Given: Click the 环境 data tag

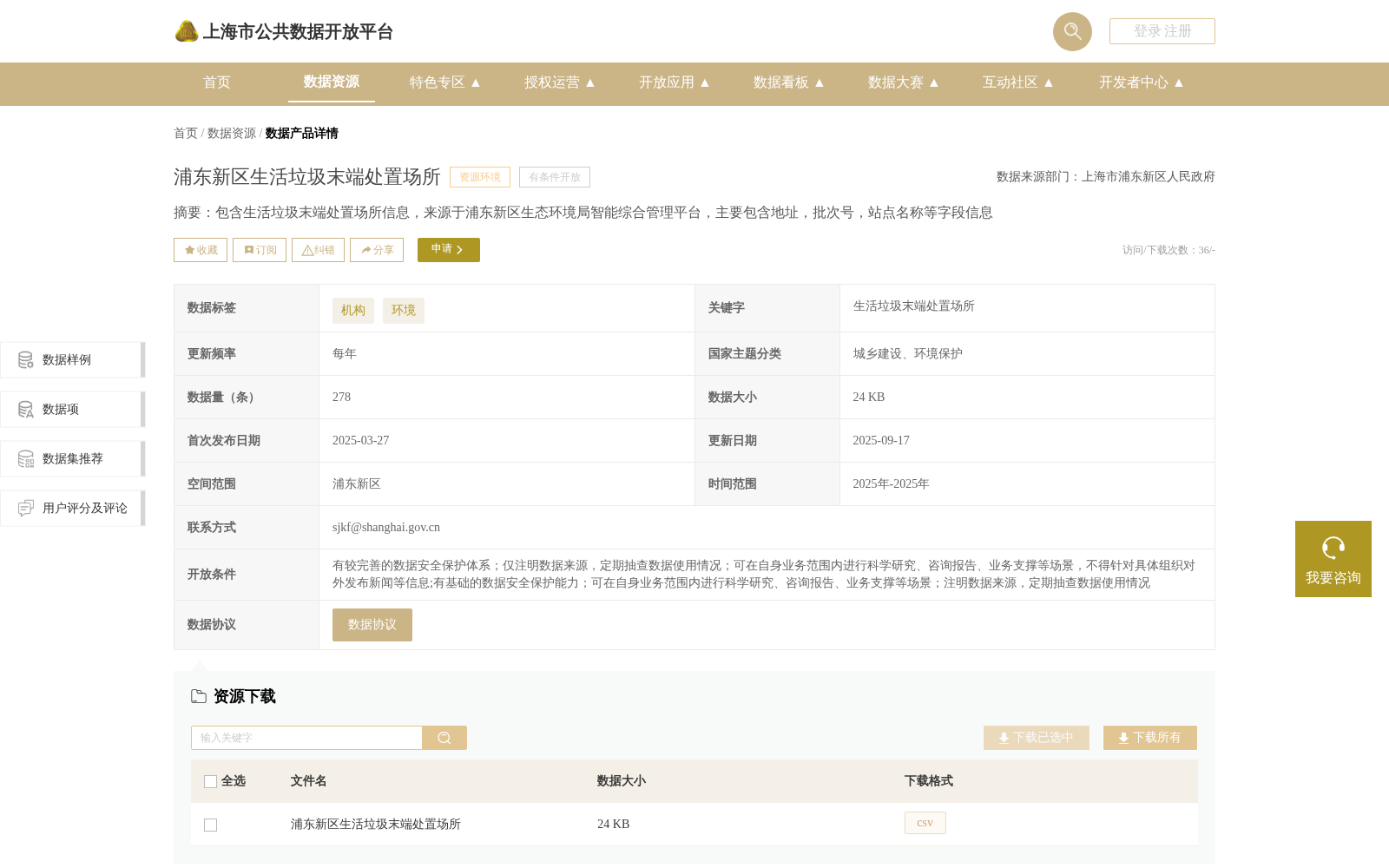Looking at the screenshot, I should pyautogui.click(x=404, y=311).
